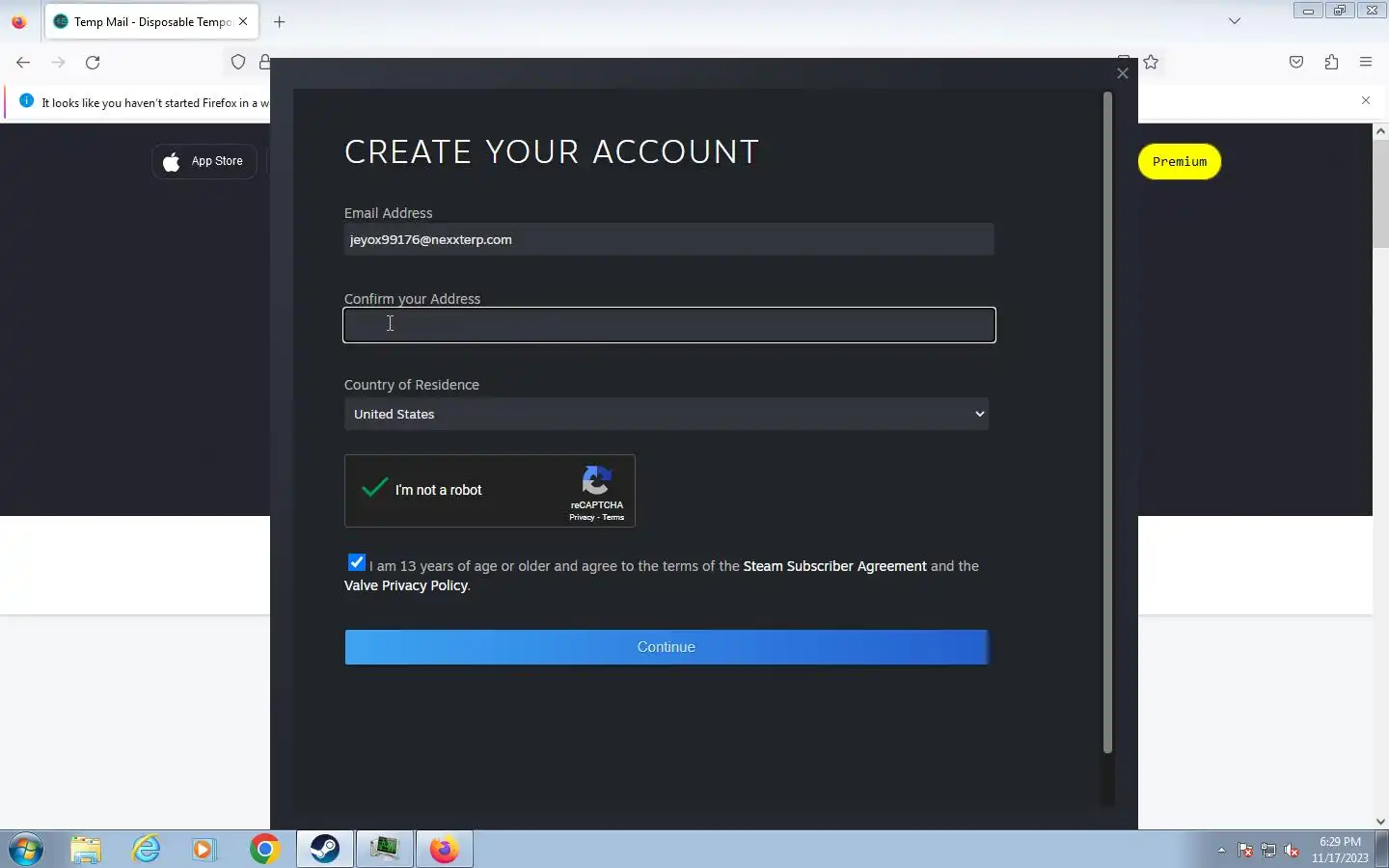1389x868 pixels.
Task: Open the reCAPTCHA Privacy link
Action: (582, 518)
